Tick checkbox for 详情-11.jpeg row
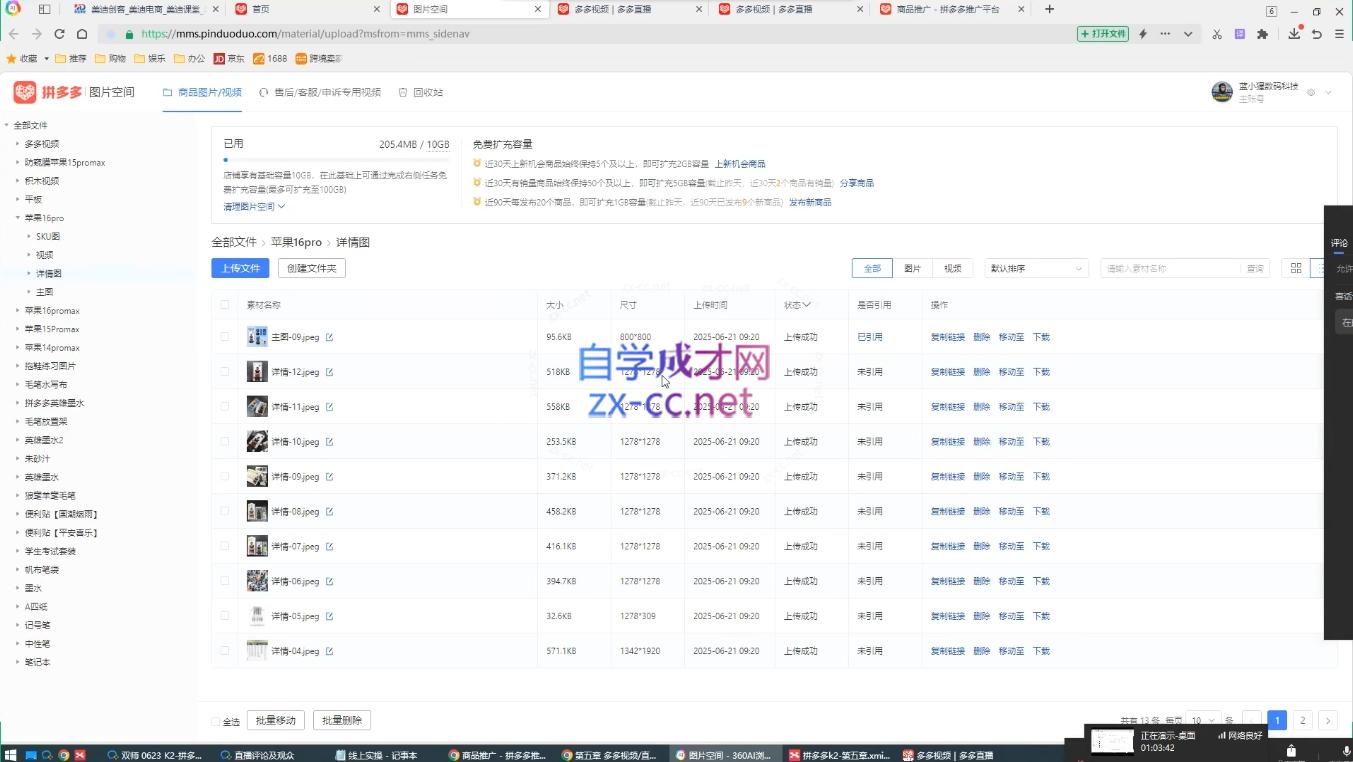The image size is (1353, 762). pyautogui.click(x=225, y=407)
